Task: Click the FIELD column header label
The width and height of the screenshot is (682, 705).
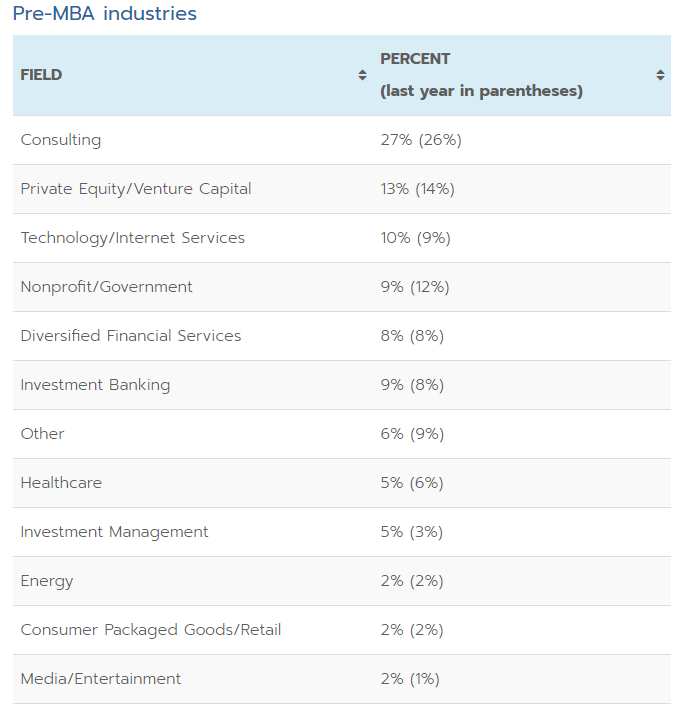Action: (41, 75)
